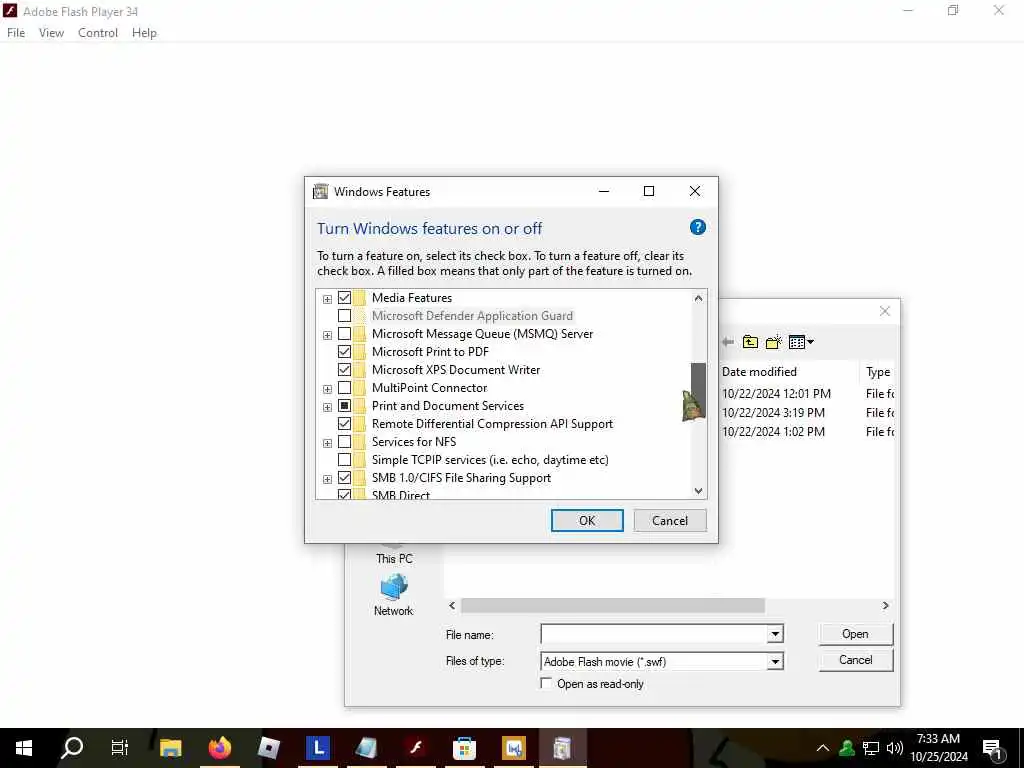
Task: Switch to Windows Features taskbar icon
Action: pyautogui.click(x=562, y=748)
